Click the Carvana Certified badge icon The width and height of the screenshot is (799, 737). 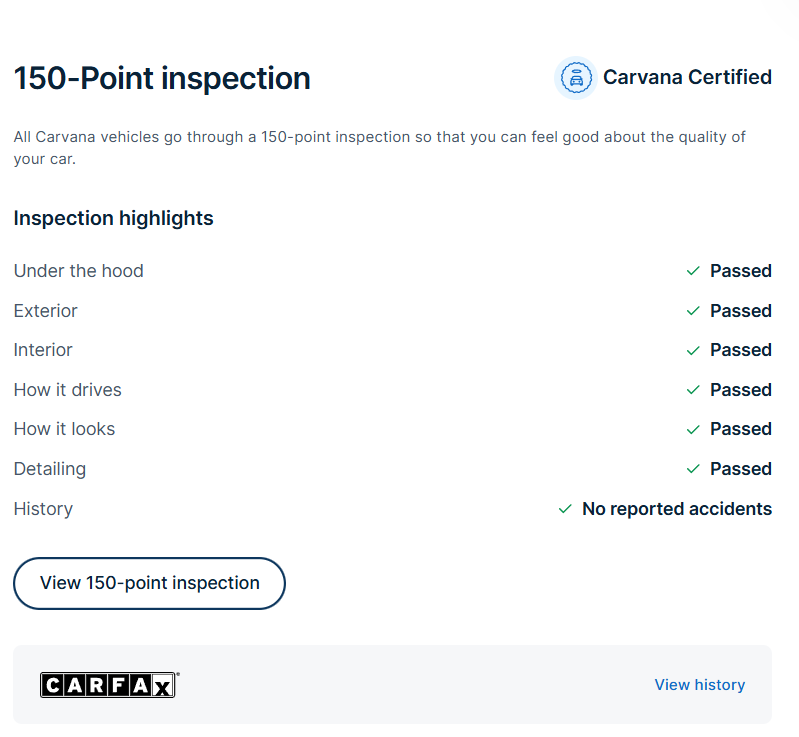pos(575,78)
